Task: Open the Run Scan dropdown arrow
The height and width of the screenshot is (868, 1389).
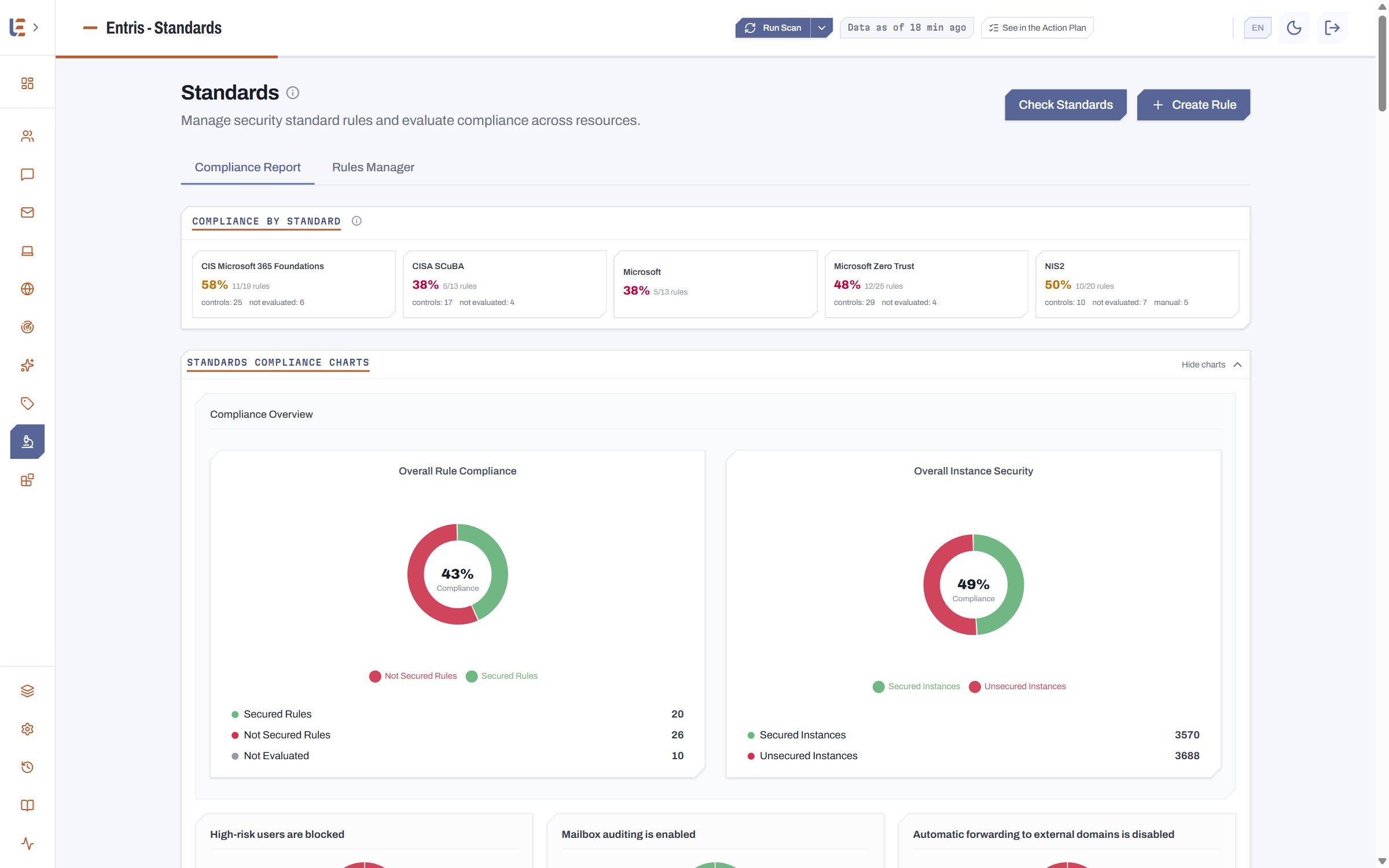Action: (821, 28)
